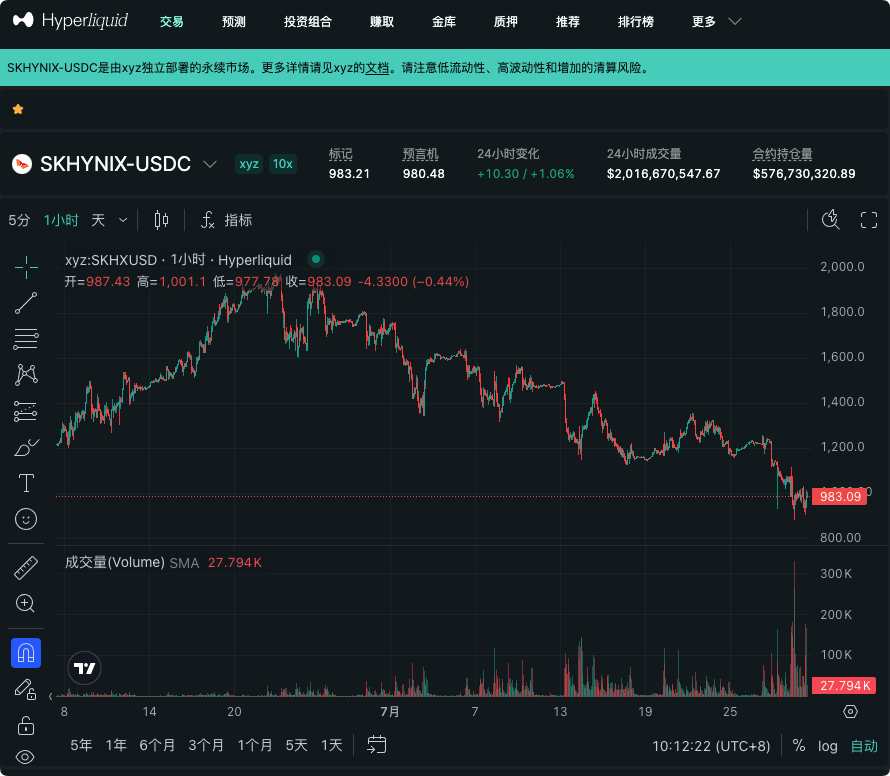Click the 合约持仓量 value $576,730,320.89
This screenshot has height=776, width=890.
pyautogui.click(x=804, y=174)
